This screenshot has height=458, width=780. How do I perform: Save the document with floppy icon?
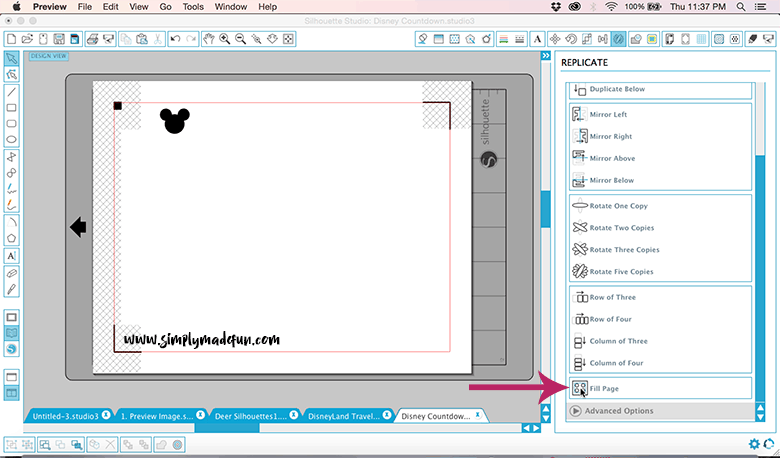[59, 39]
